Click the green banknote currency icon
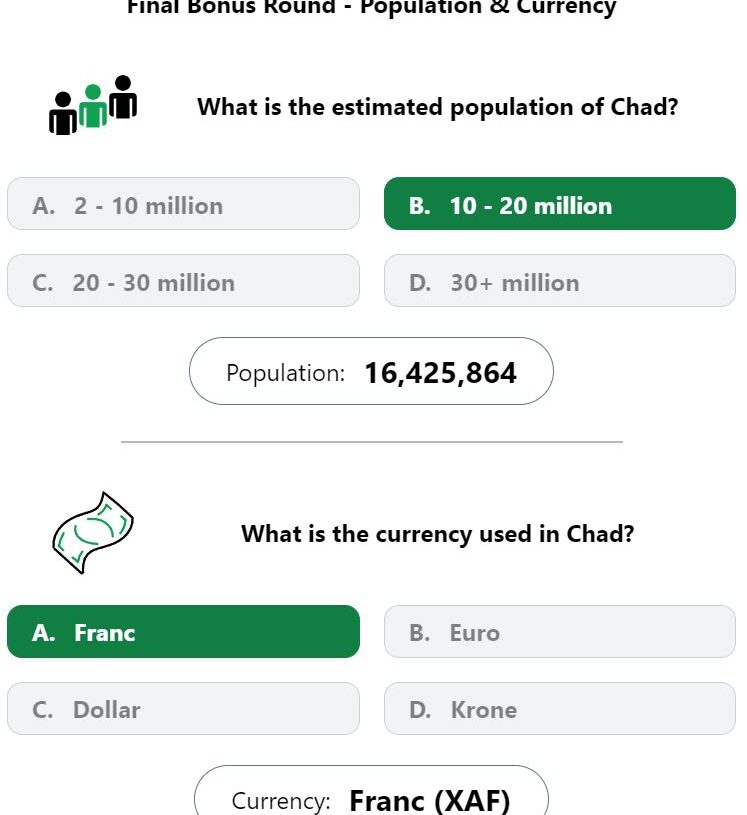747x815 pixels. point(93,533)
